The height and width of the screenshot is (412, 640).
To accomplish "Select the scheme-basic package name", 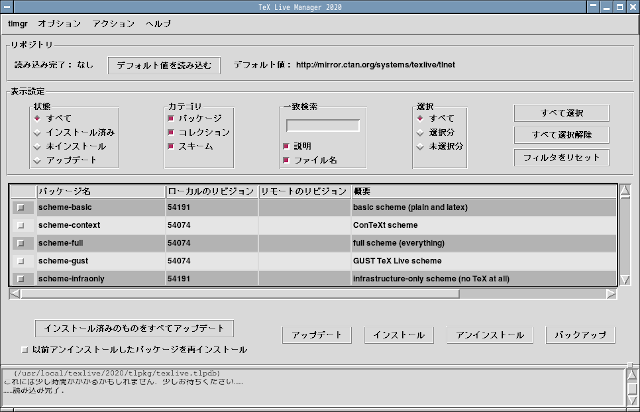I will tap(65, 207).
